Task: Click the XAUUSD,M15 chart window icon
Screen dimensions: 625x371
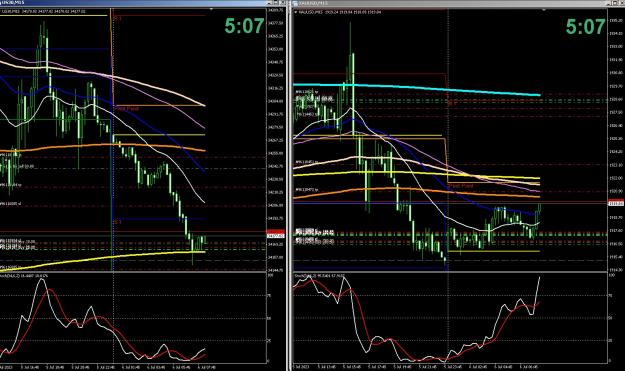Action: (296, 3)
